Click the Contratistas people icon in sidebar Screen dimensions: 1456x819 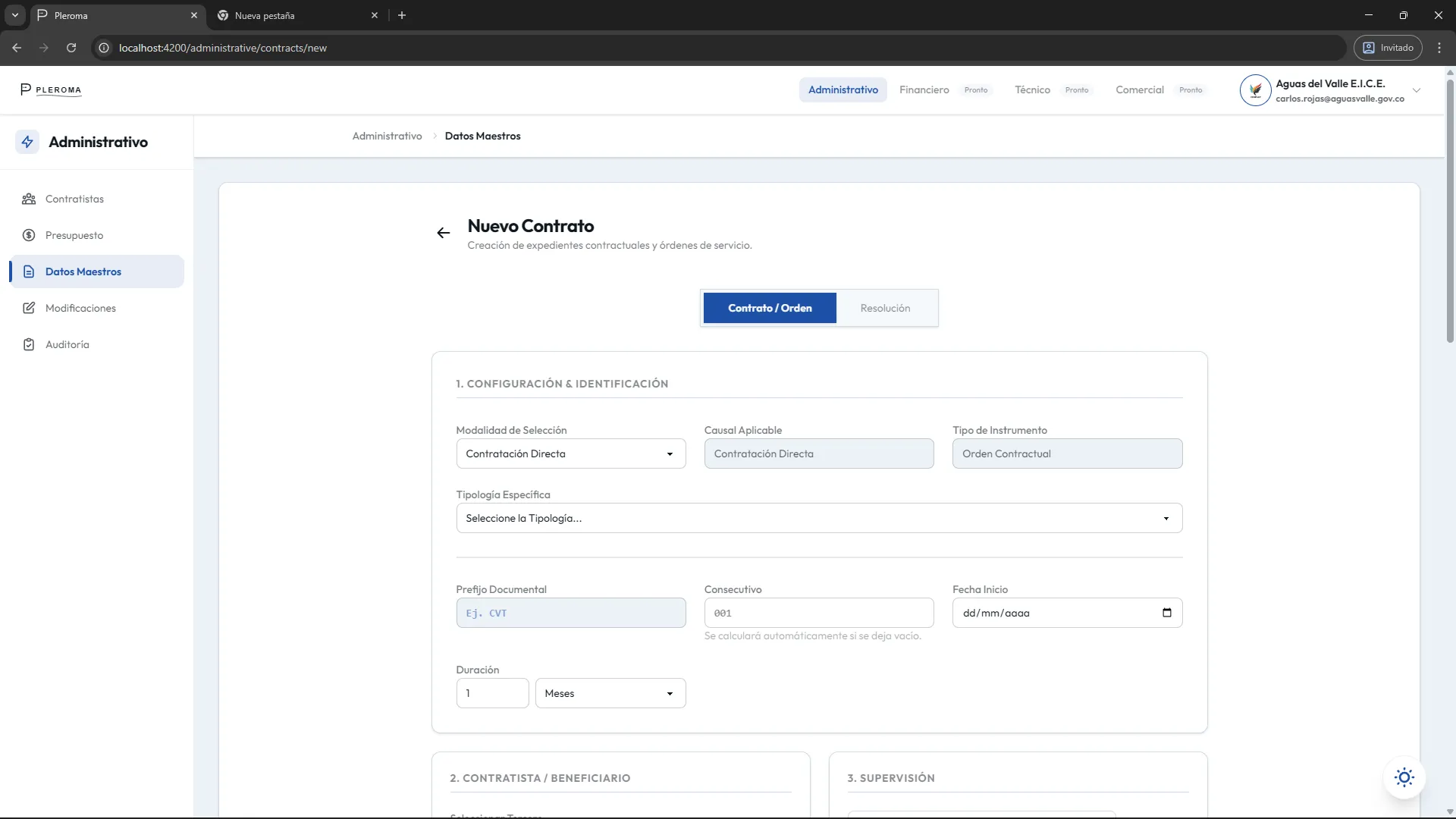pos(29,199)
